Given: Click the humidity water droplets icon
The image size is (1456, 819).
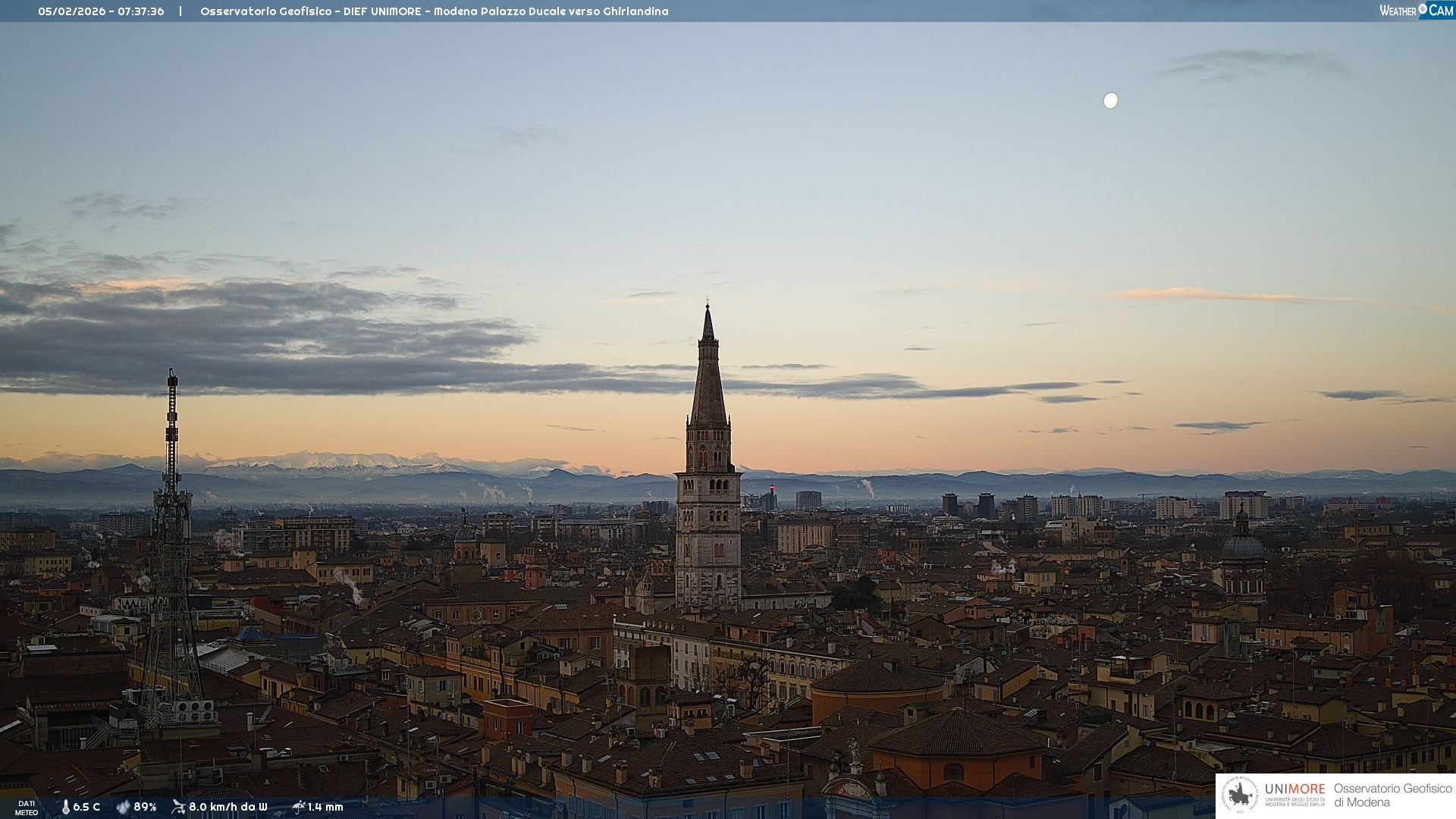Looking at the screenshot, I should [x=123, y=807].
